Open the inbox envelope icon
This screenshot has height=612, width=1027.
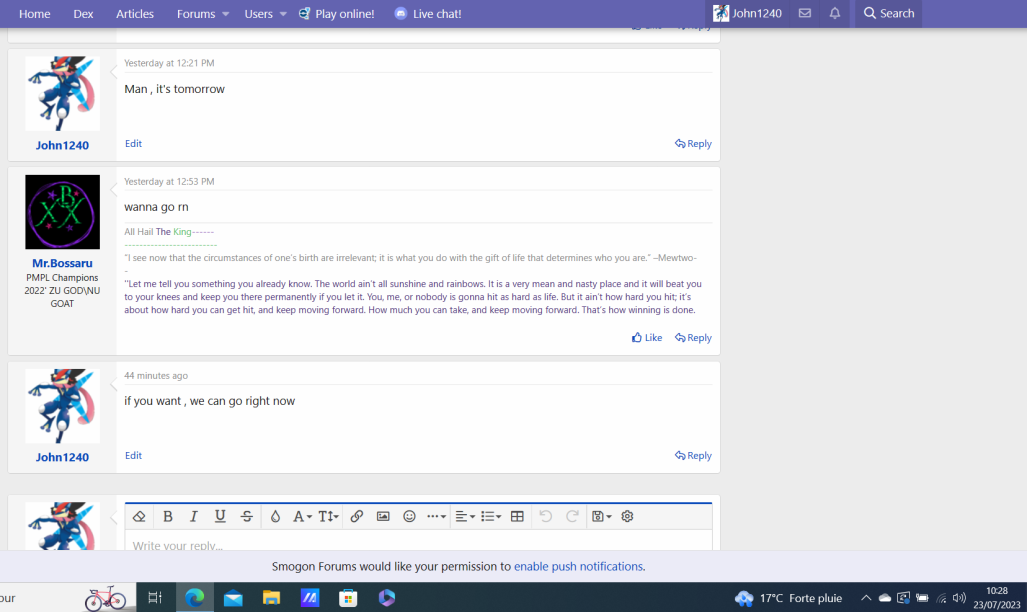(805, 14)
